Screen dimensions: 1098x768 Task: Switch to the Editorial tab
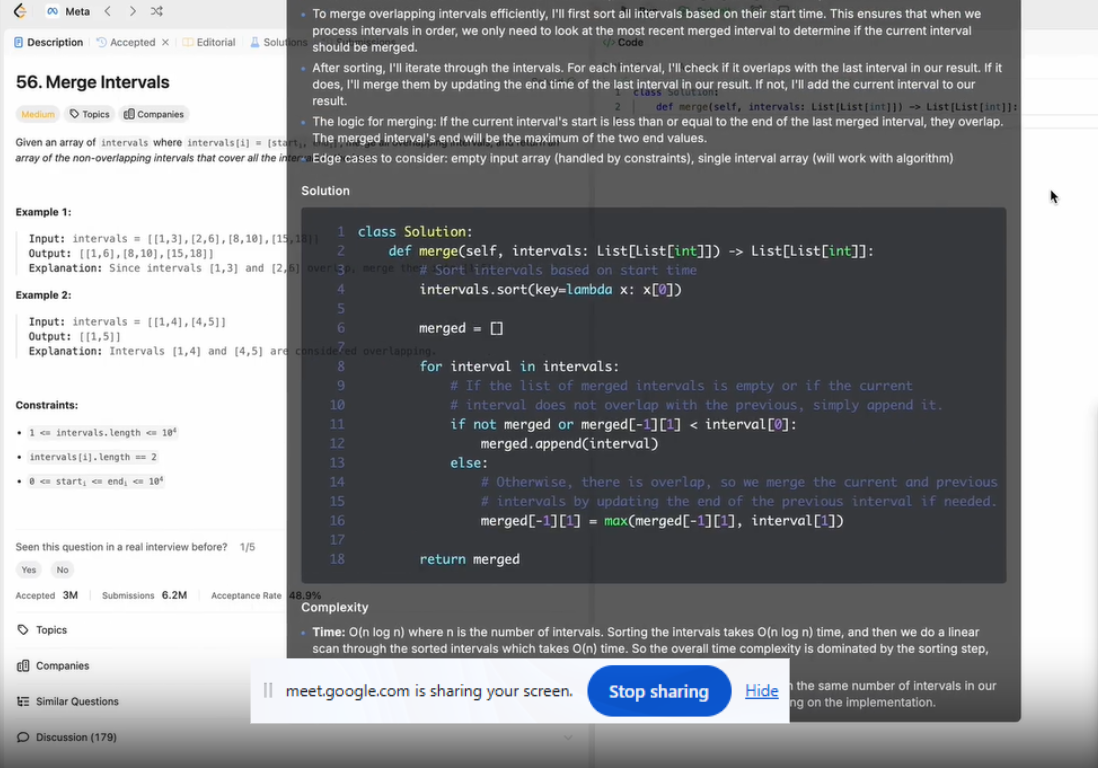point(209,42)
